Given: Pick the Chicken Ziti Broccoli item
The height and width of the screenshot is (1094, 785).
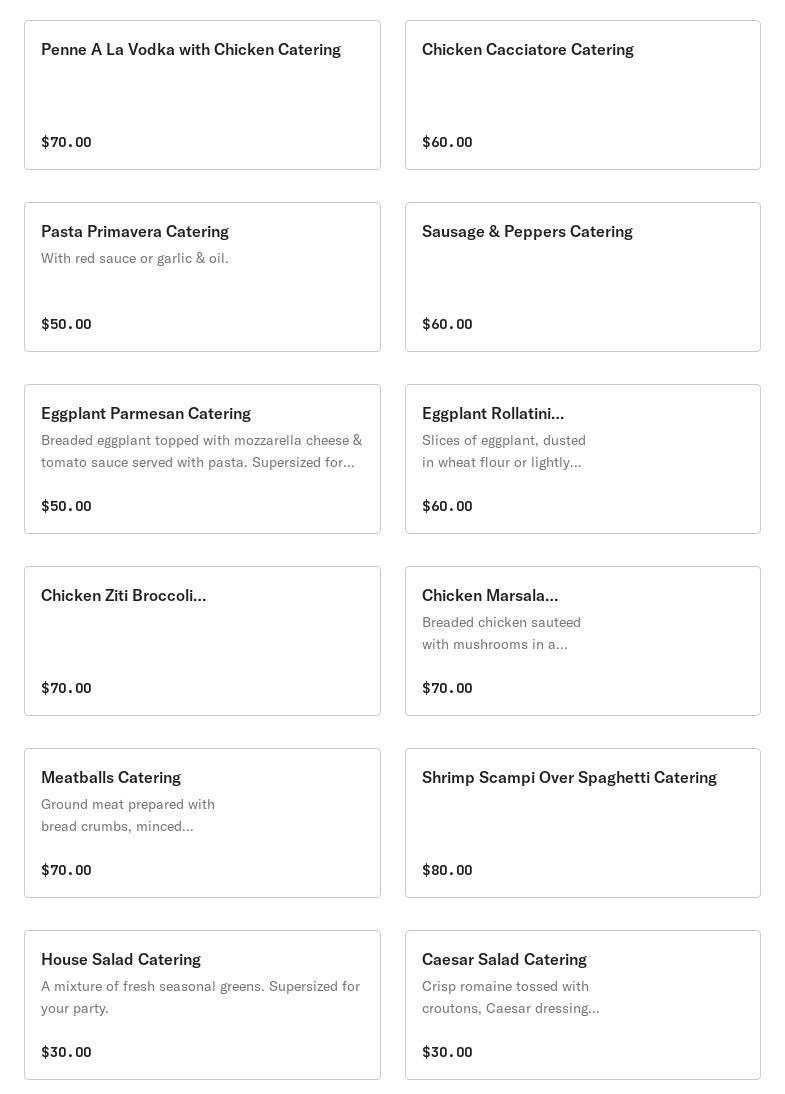Looking at the screenshot, I should coord(124,596).
